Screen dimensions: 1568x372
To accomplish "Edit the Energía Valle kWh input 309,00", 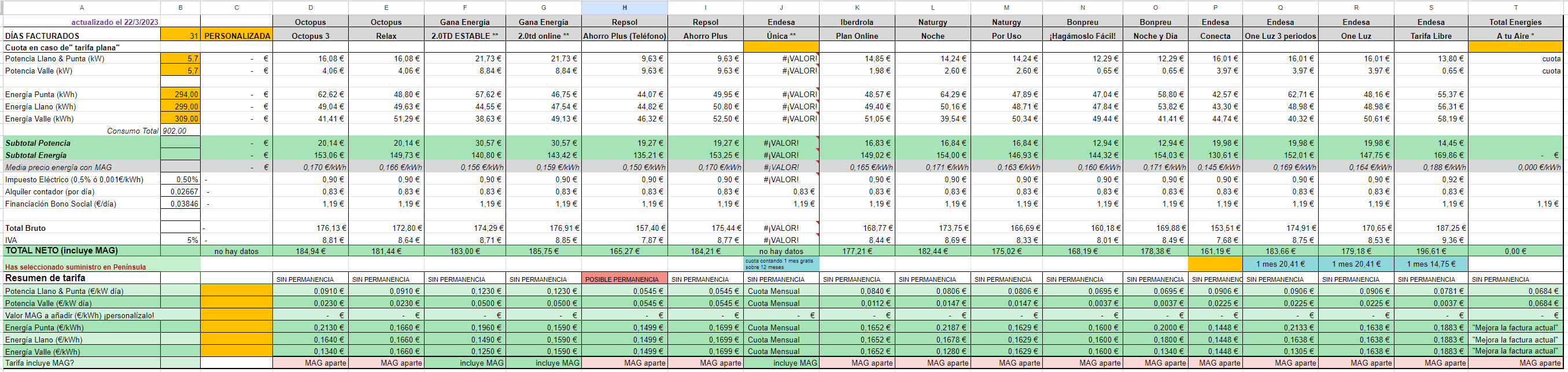I will click(180, 119).
